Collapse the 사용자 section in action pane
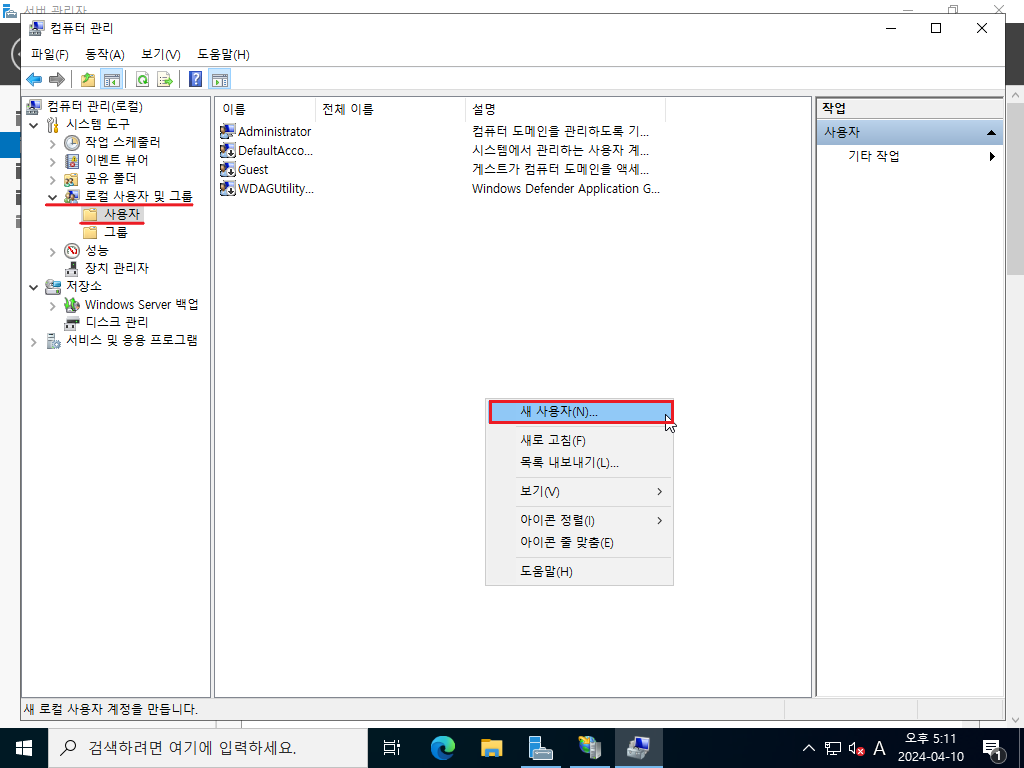Screen dimensions: 1024x768 point(991,133)
